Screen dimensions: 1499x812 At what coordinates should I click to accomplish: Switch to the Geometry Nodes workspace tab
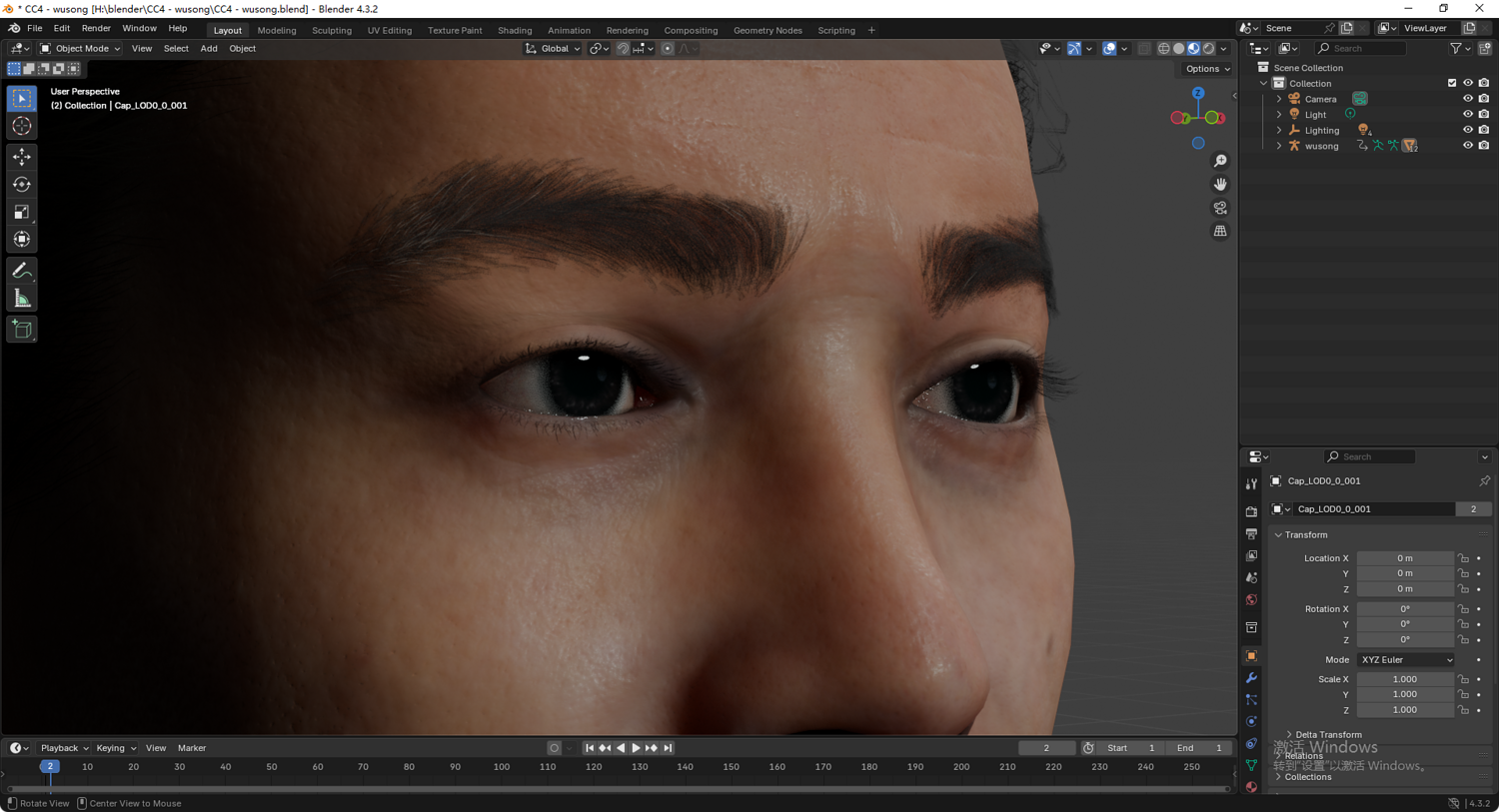(767, 30)
